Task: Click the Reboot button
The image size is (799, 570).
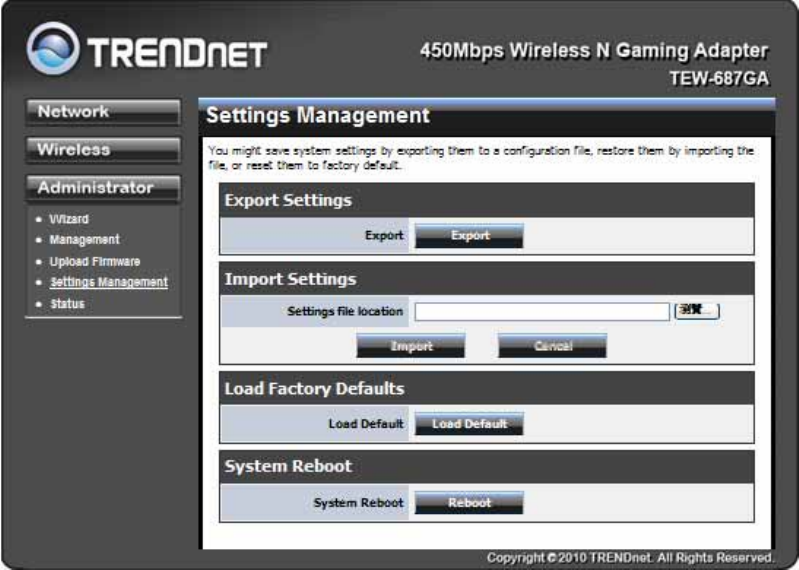Action: point(469,503)
